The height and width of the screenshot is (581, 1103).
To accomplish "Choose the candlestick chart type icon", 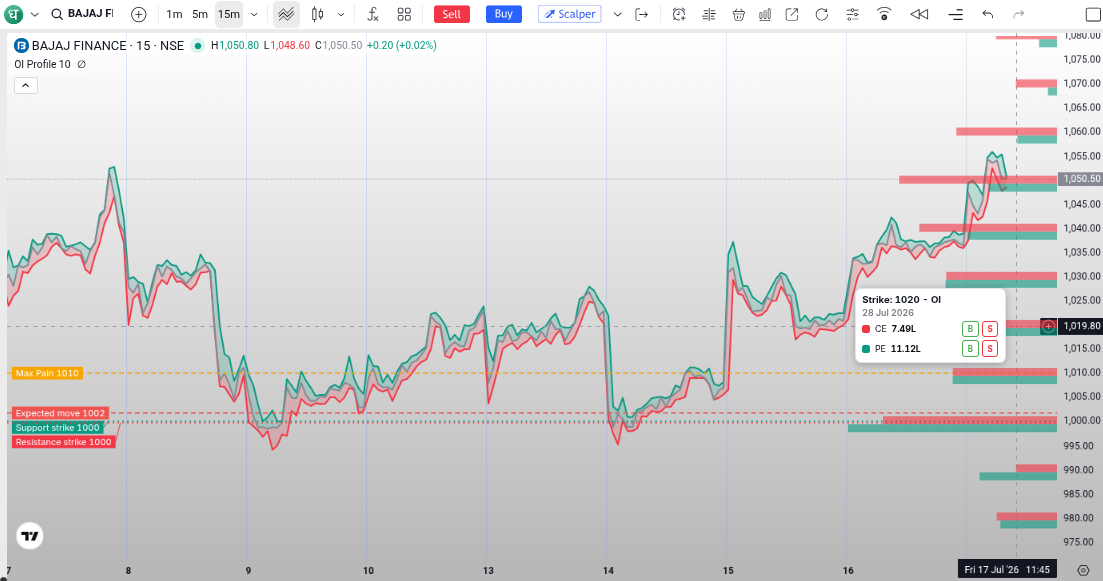I will tap(318, 14).
